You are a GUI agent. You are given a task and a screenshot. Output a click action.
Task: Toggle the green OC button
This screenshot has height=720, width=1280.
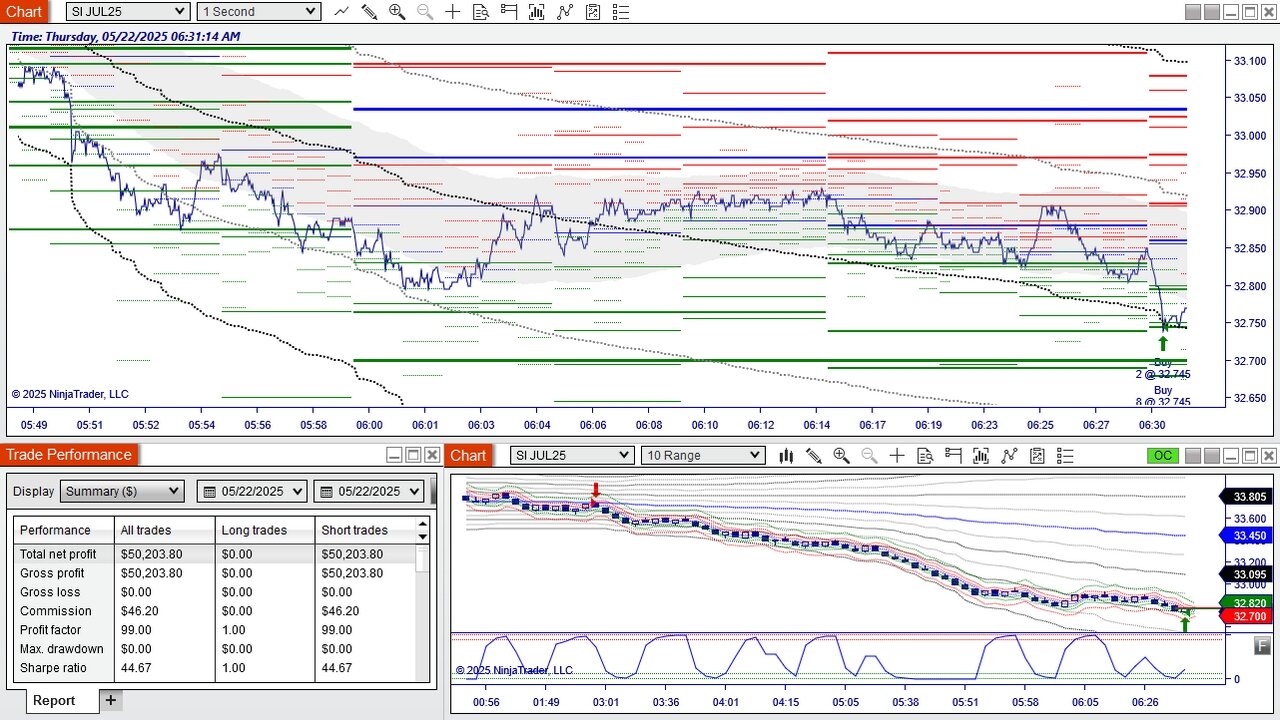pos(1162,455)
